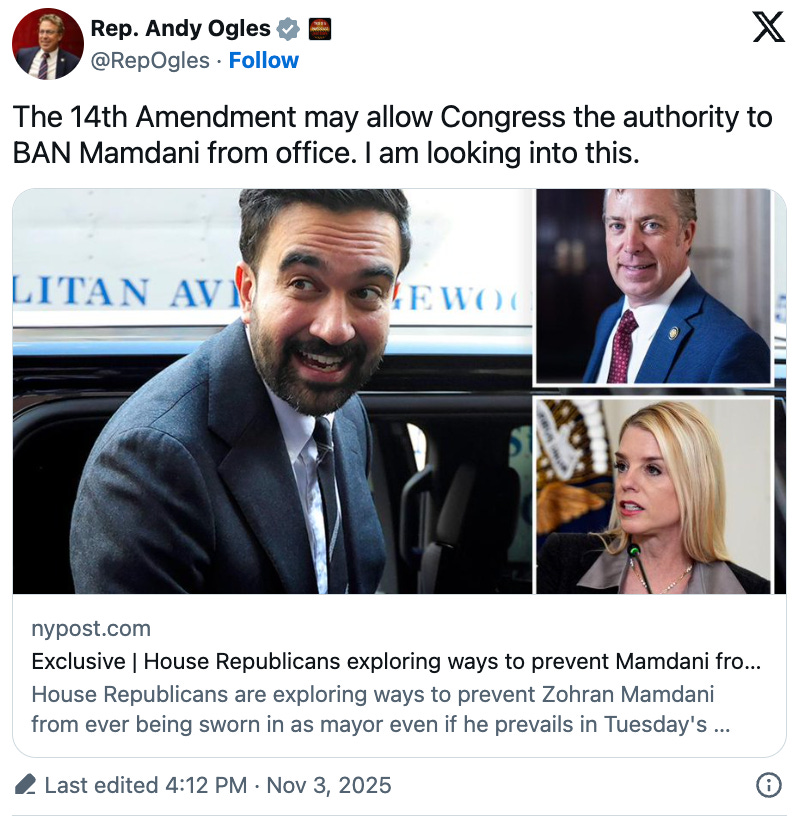Click the tweet text about the 14th Amendment

click(392, 135)
